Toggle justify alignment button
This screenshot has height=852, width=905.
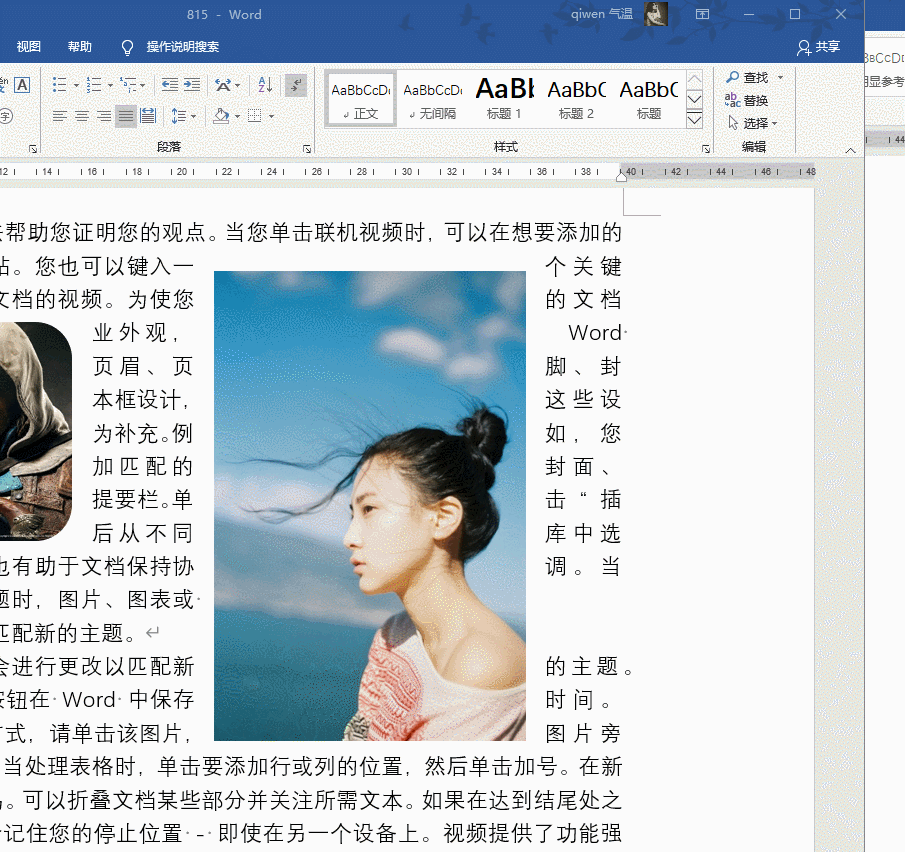coord(125,116)
